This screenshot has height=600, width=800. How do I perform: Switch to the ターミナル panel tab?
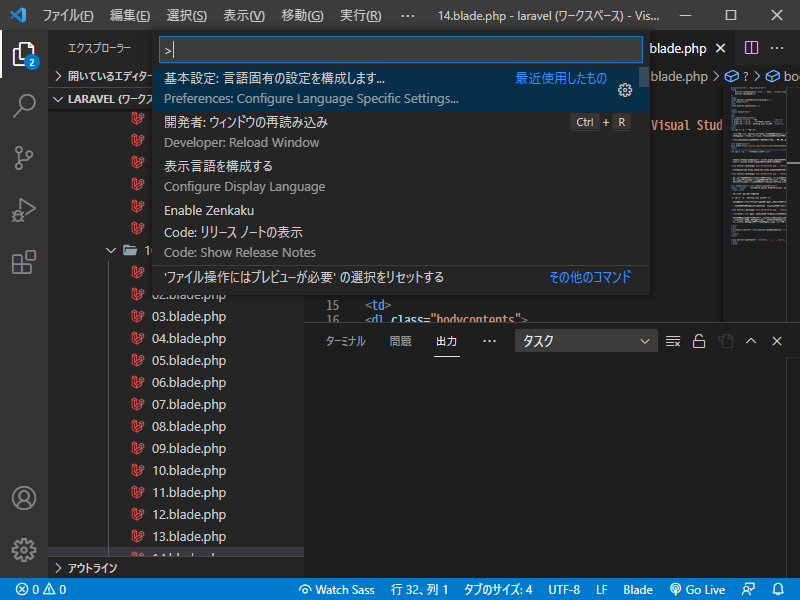[x=345, y=341]
